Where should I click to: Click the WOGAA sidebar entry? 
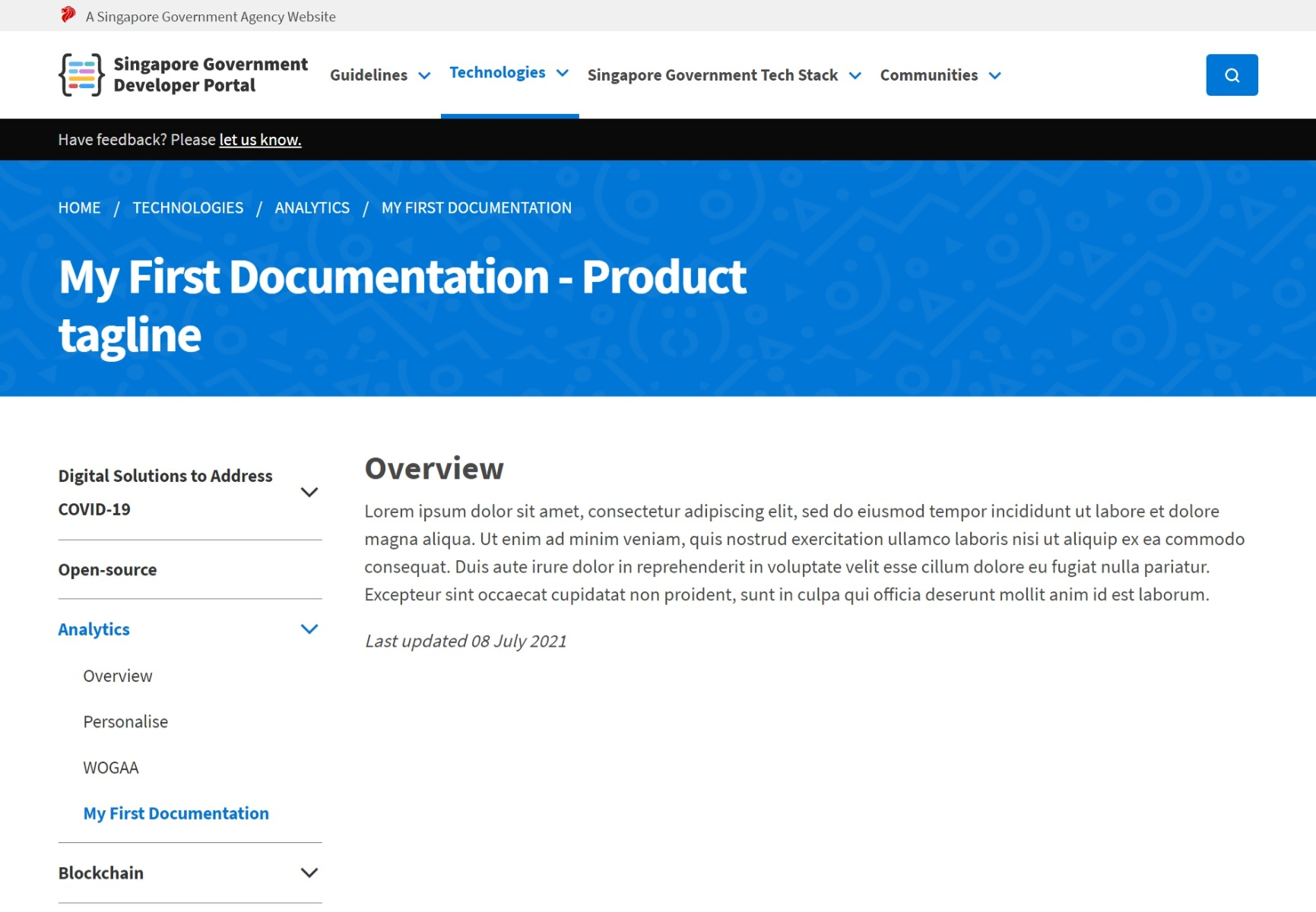[111, 768]
